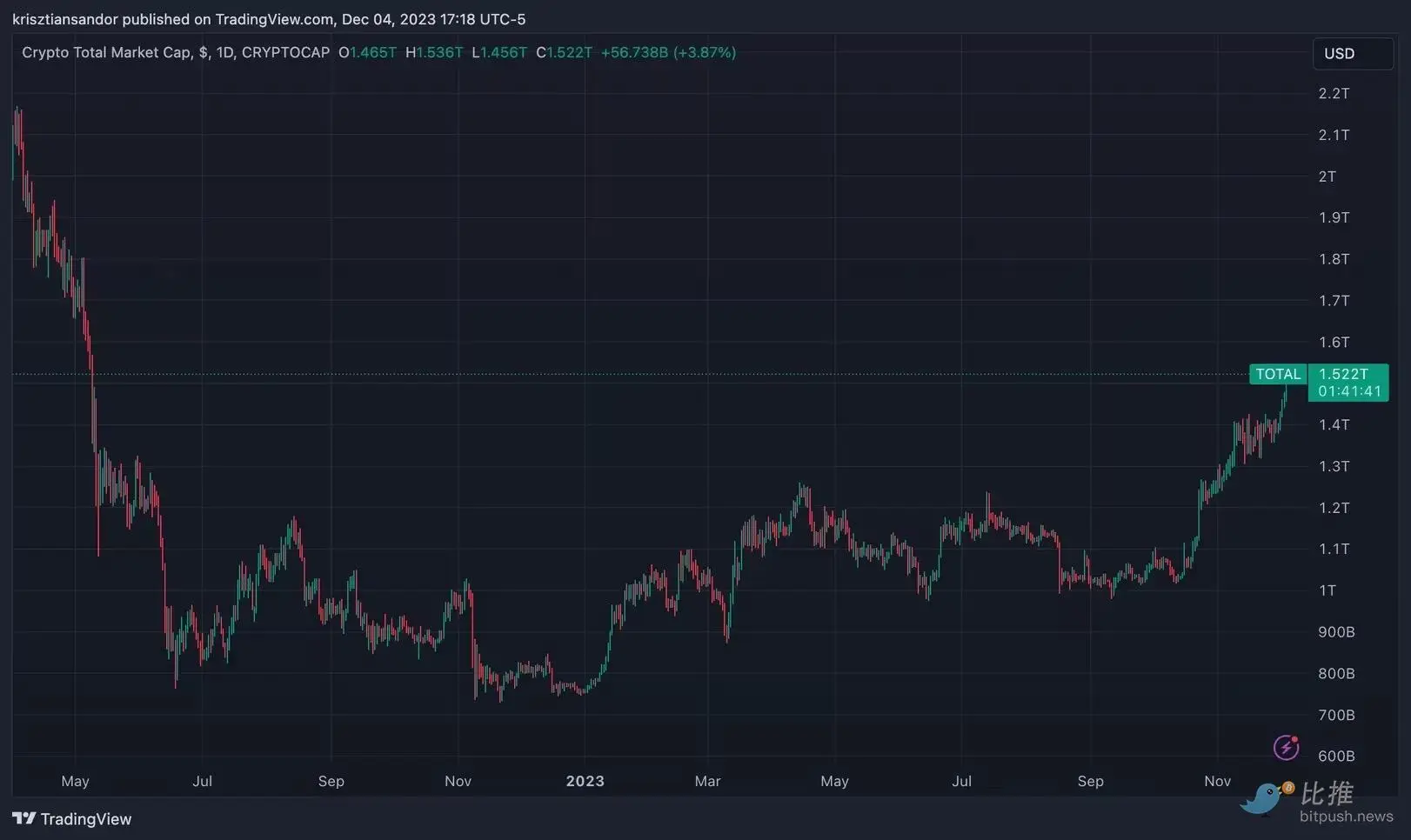Click the high value H1.536T in the legend
The width and height of the screenshot is (1411, 840).
434,52
